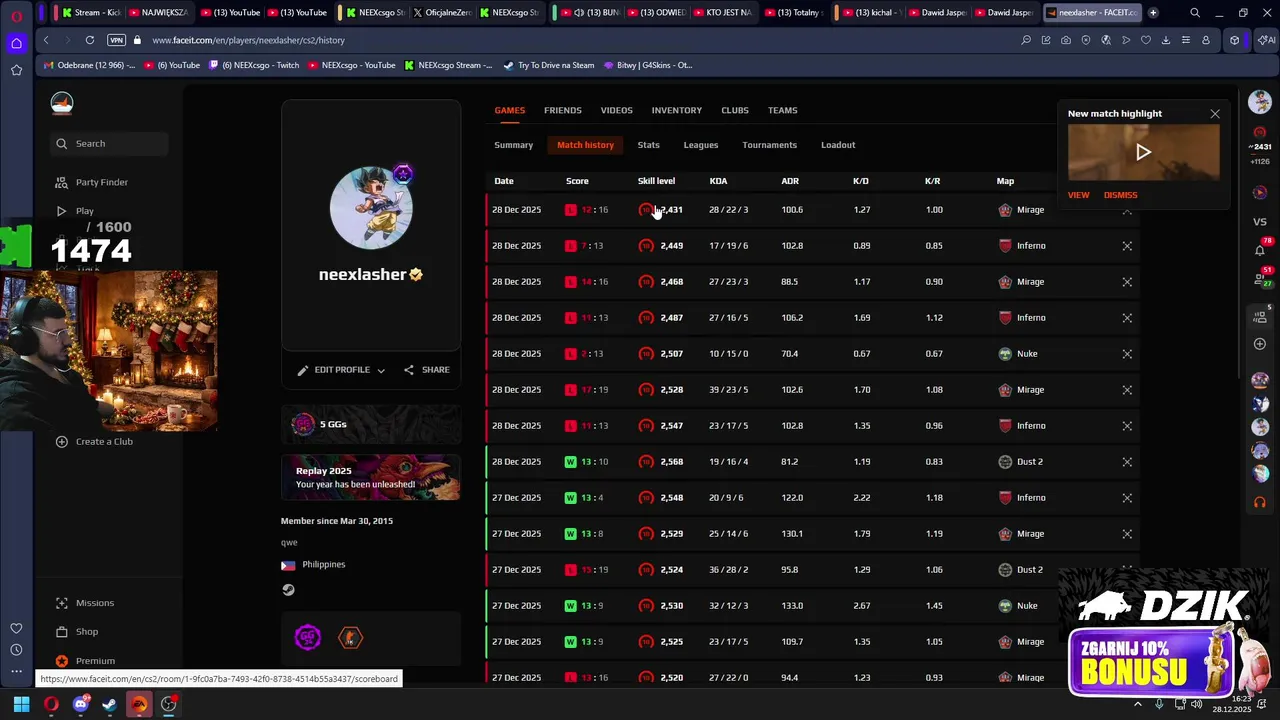The height and width of the screenshot is (720, 1280).
Task: Click the X icon in the 2,507 Nuke row
Action: click(1127, 354)
